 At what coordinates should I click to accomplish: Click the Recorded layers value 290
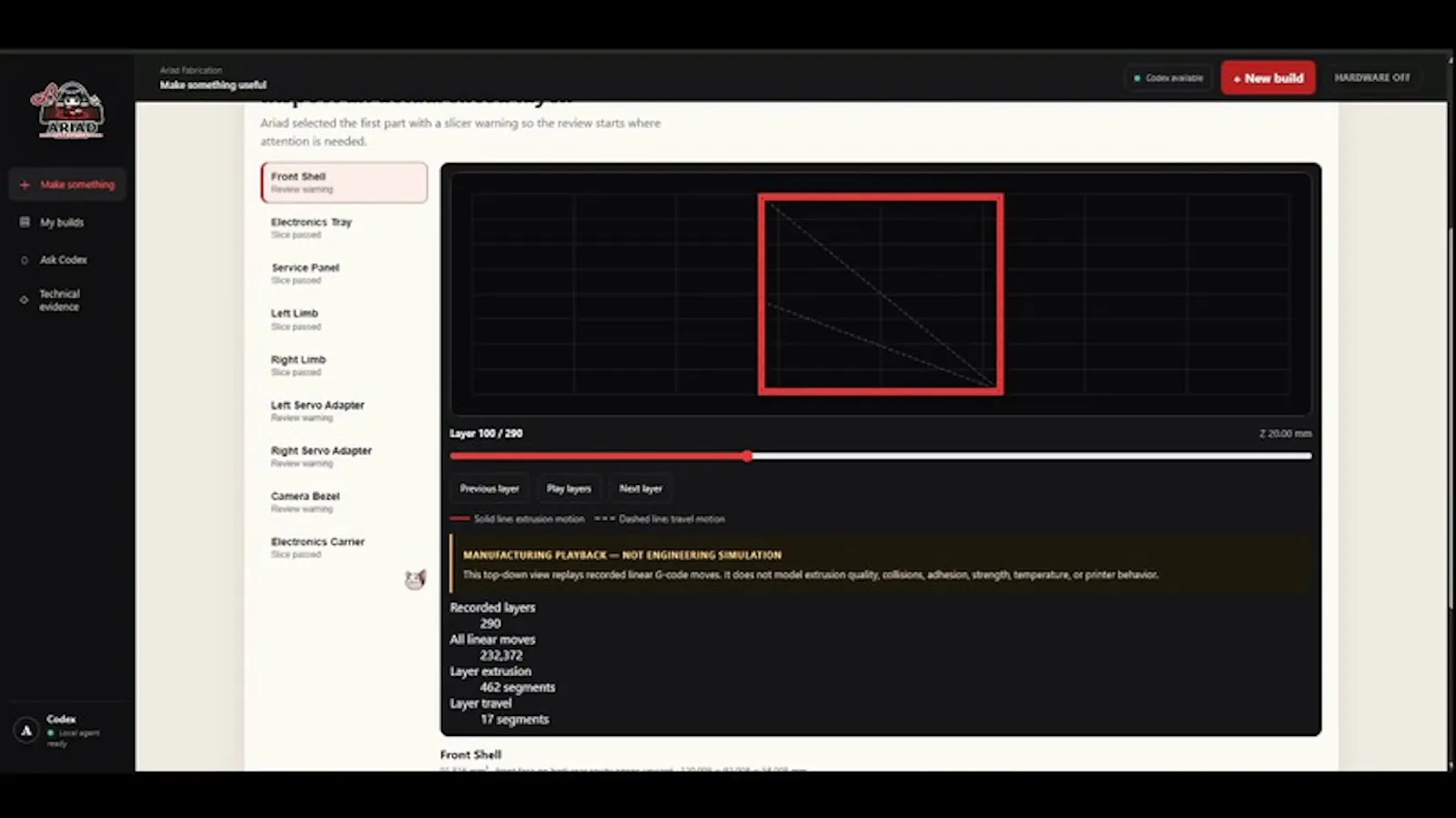(x=490, y=623)
